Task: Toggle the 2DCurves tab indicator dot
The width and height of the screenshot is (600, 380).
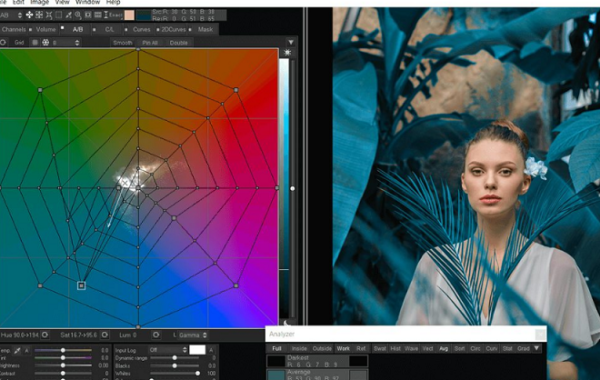Action: coord(158,29)
